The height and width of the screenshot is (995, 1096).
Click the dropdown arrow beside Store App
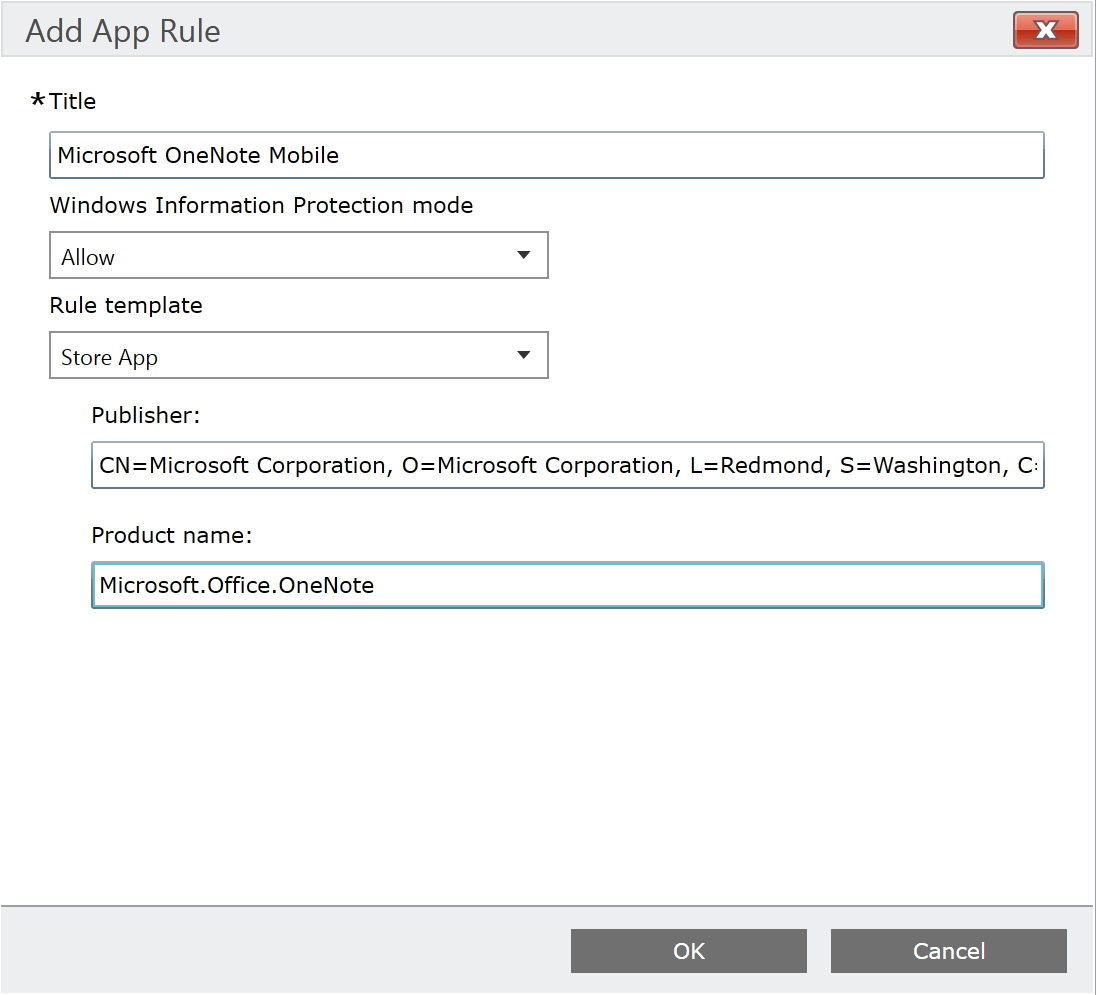pos(523,355)
